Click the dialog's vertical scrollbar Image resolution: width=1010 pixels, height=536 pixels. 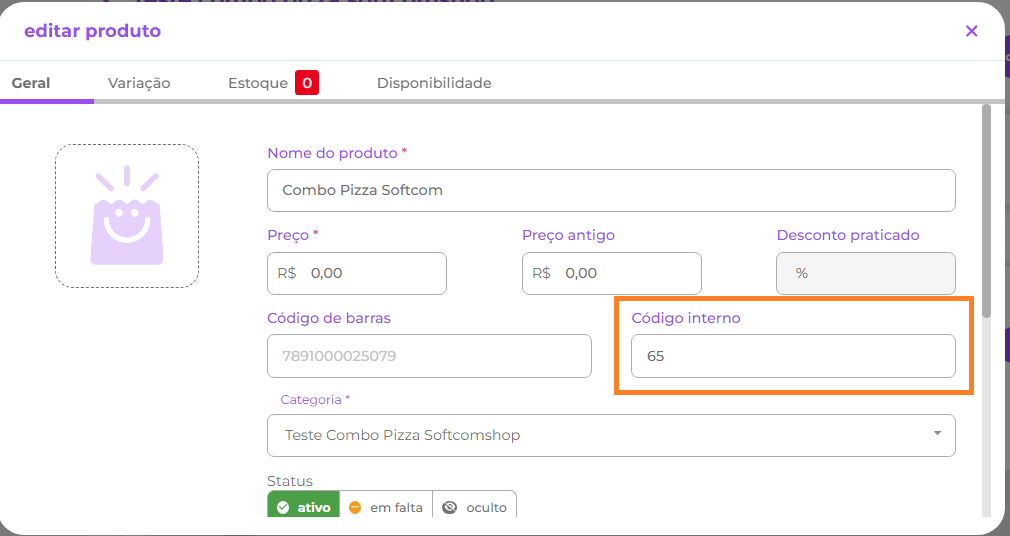tap(986, 210)
